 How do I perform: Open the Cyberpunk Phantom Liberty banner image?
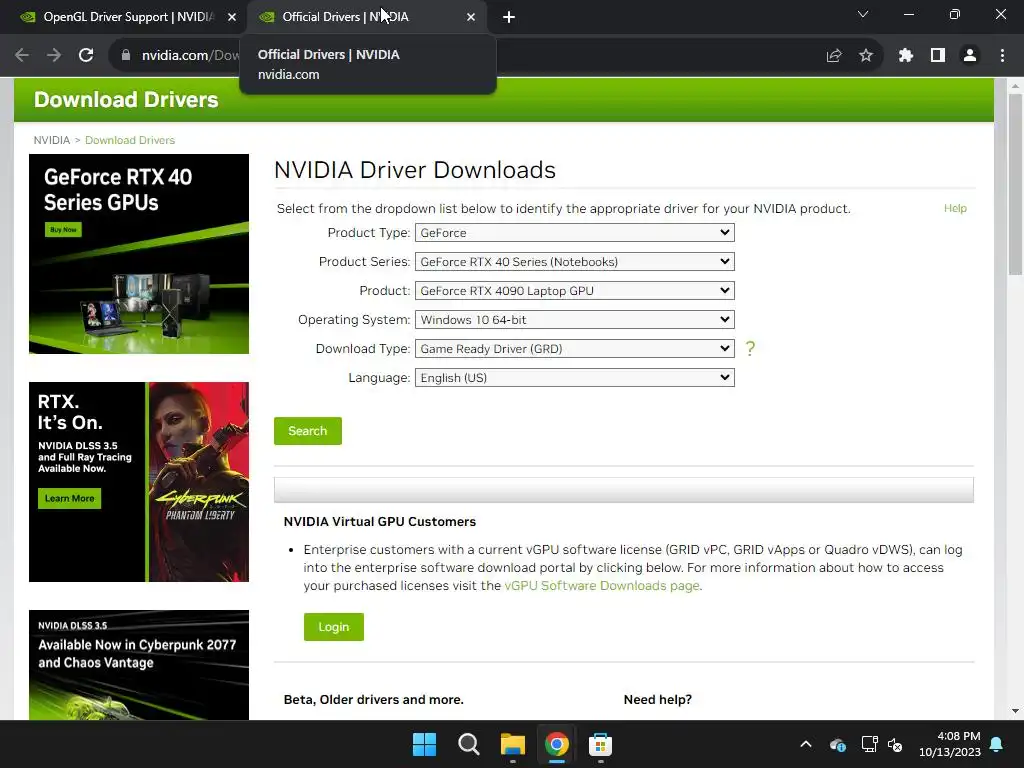199,482
